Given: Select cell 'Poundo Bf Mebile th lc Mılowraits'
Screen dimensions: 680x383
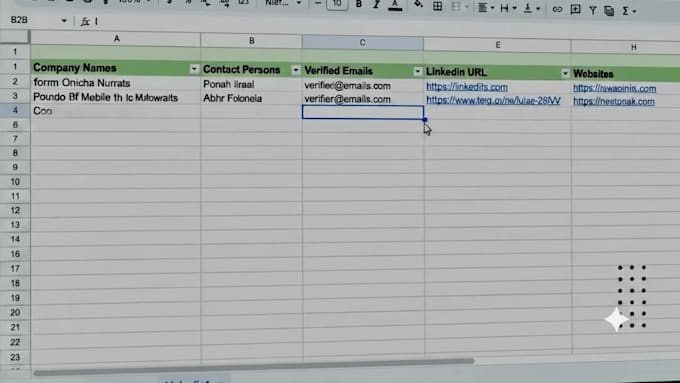Looking at the screenshot, I should pos(115,97).
